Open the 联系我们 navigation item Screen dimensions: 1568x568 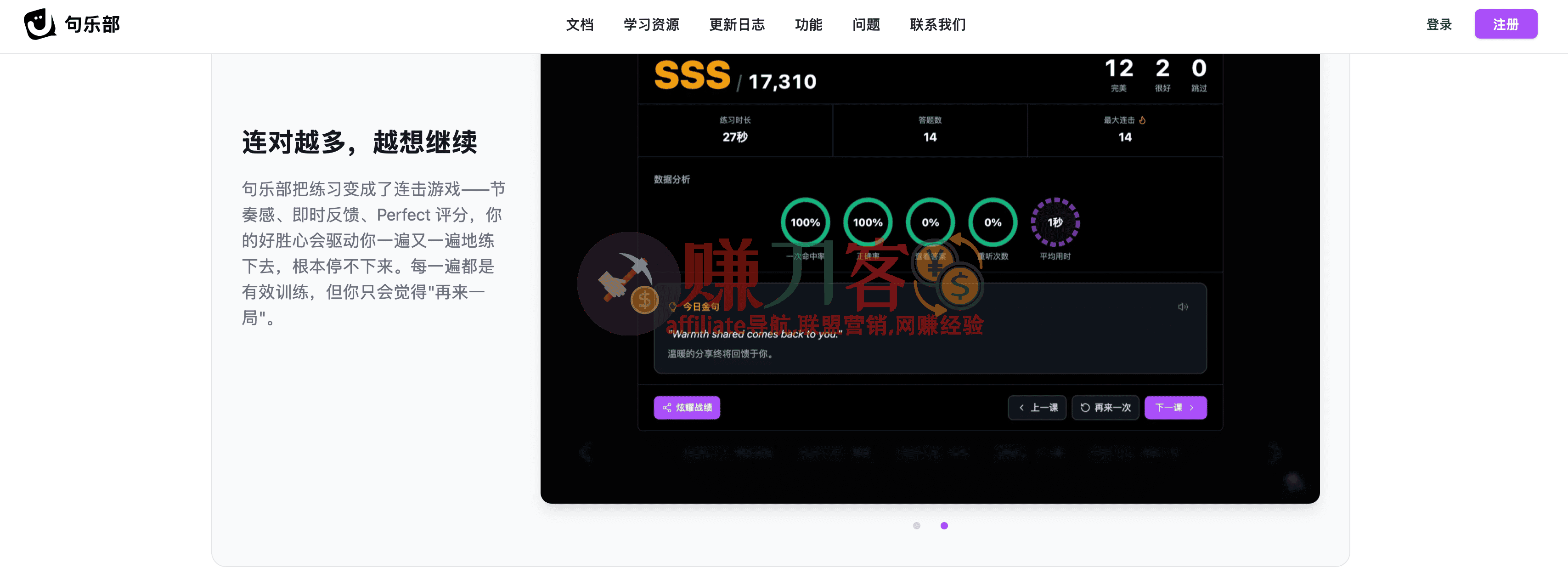coord(937,24)
